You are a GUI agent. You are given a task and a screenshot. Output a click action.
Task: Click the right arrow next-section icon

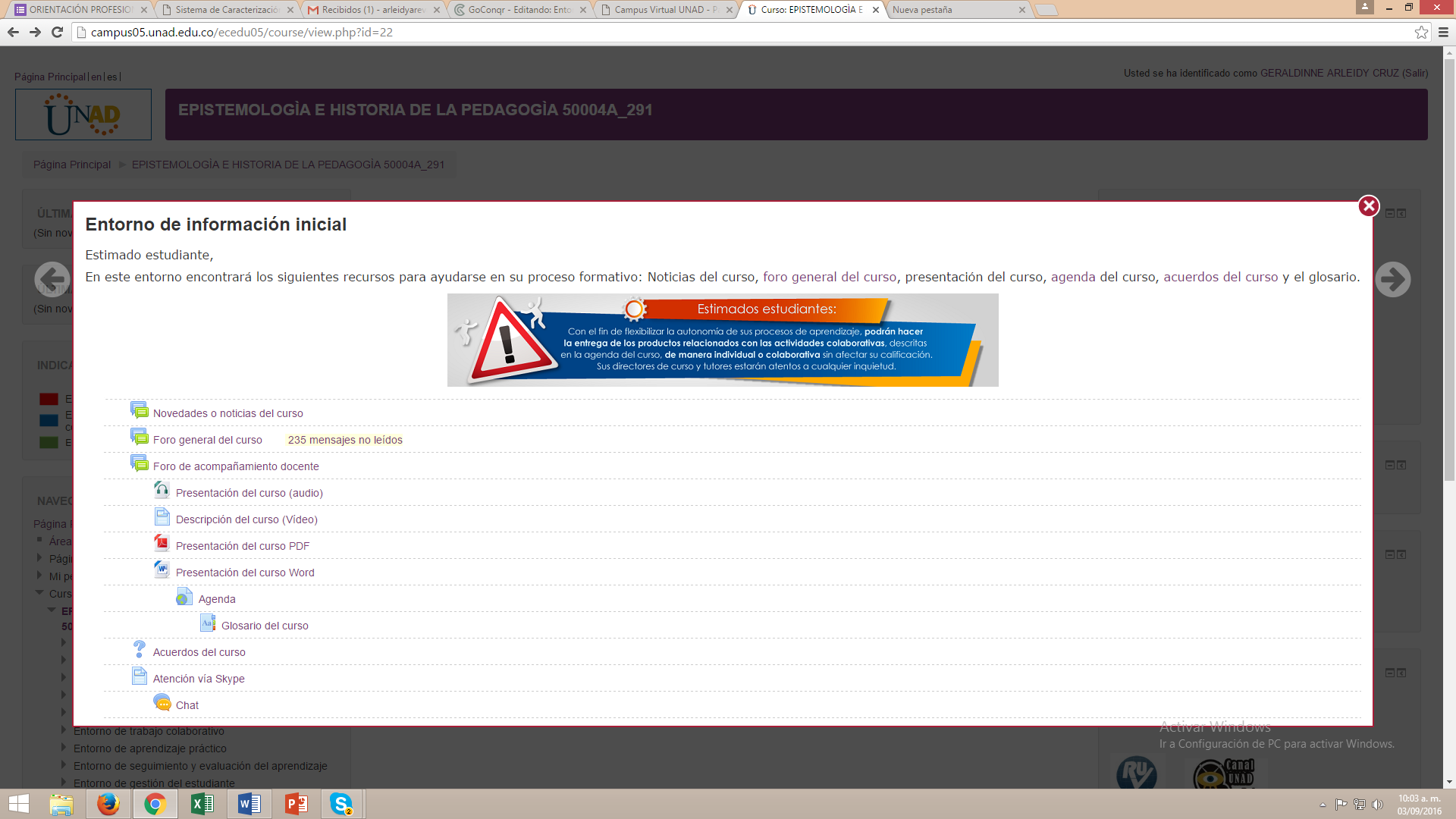coord(1392,280)
